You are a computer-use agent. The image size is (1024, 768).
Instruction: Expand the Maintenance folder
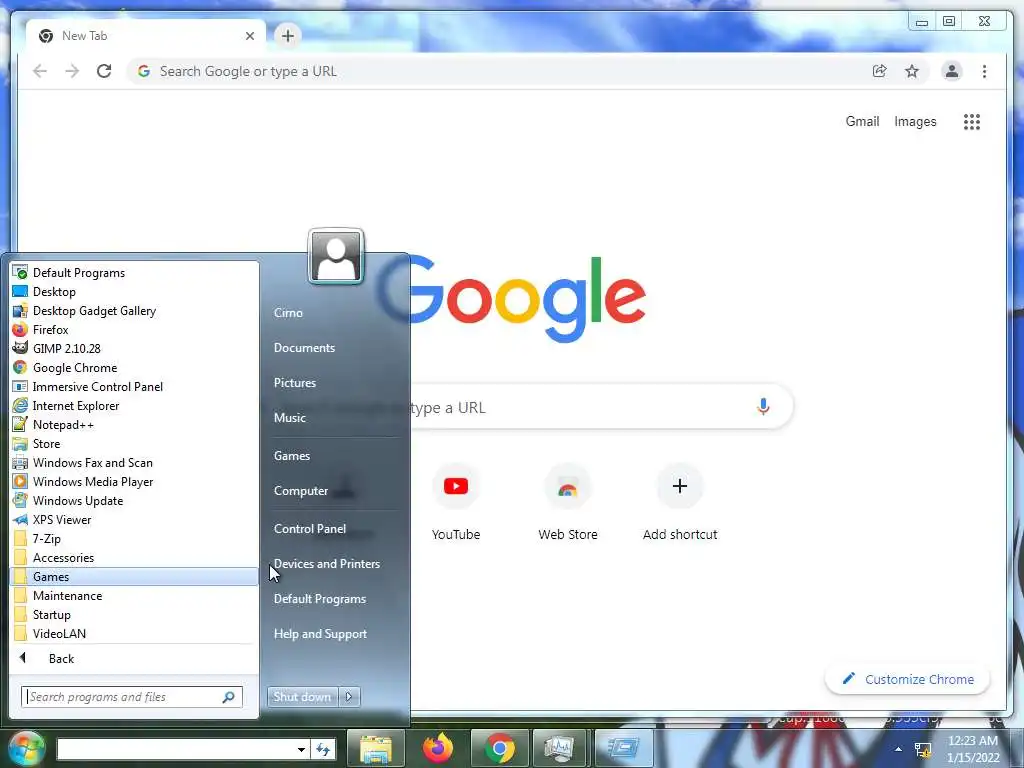click(x=135, y=596)
